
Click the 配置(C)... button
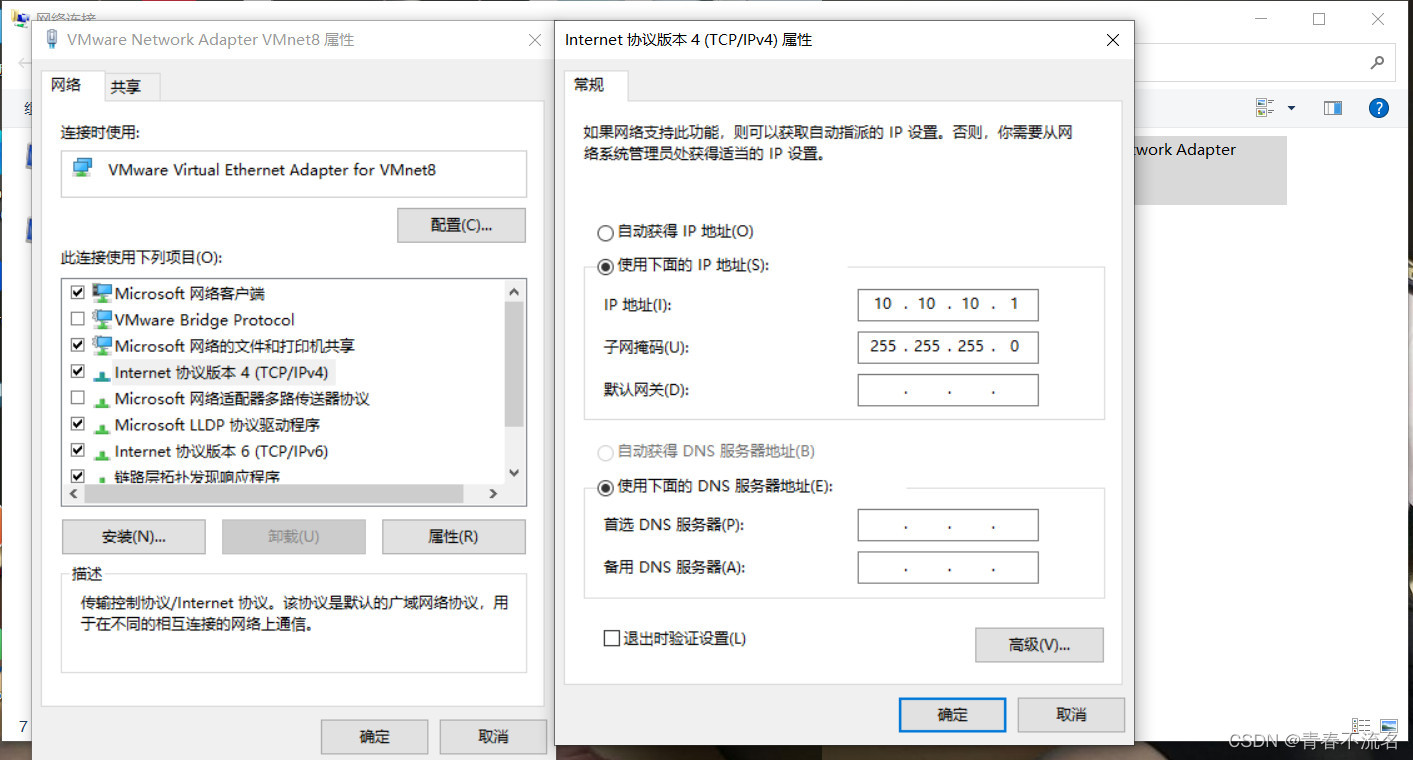[461, 225]
